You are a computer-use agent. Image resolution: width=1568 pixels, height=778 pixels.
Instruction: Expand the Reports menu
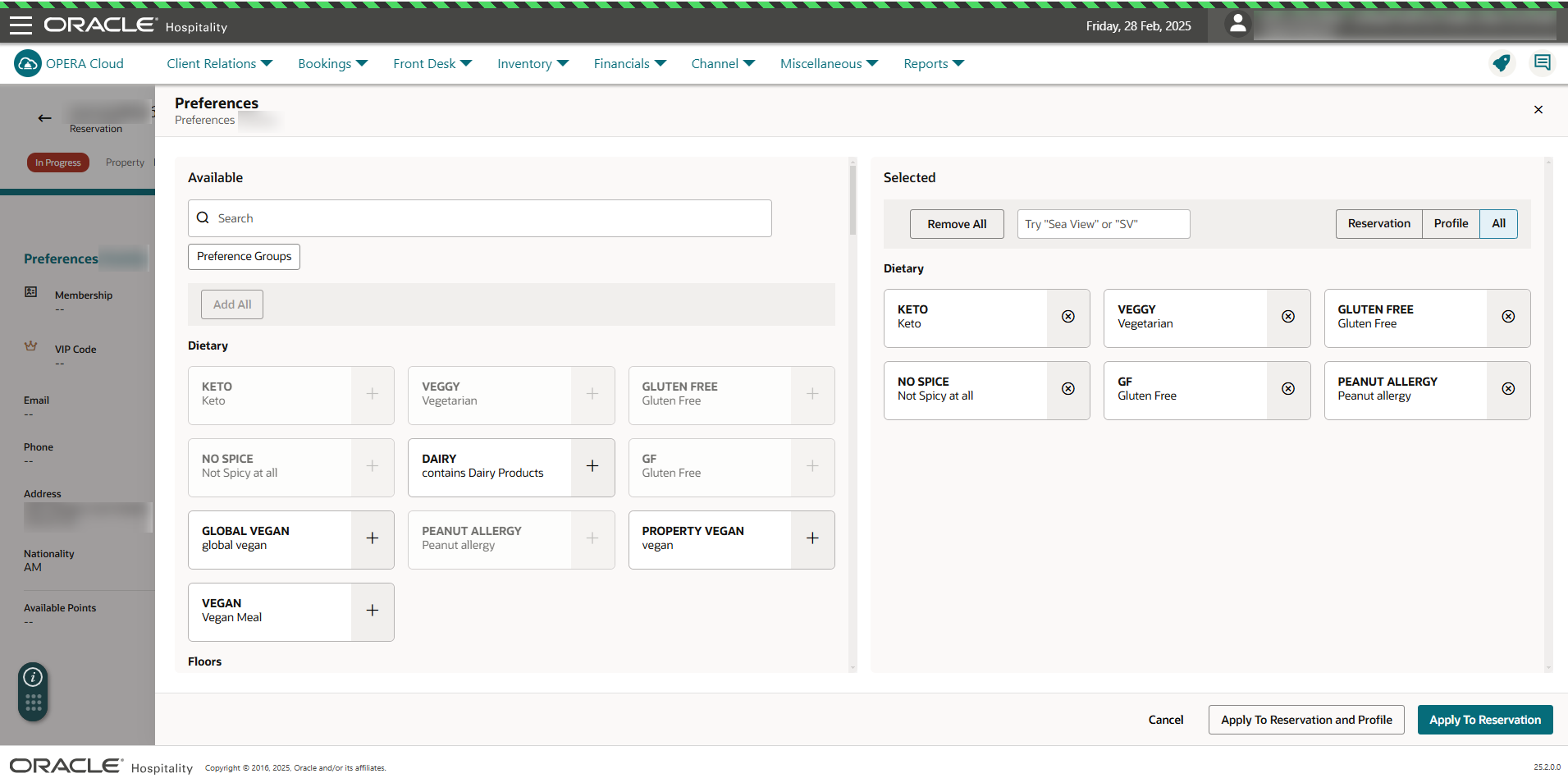tap(934, 63)
